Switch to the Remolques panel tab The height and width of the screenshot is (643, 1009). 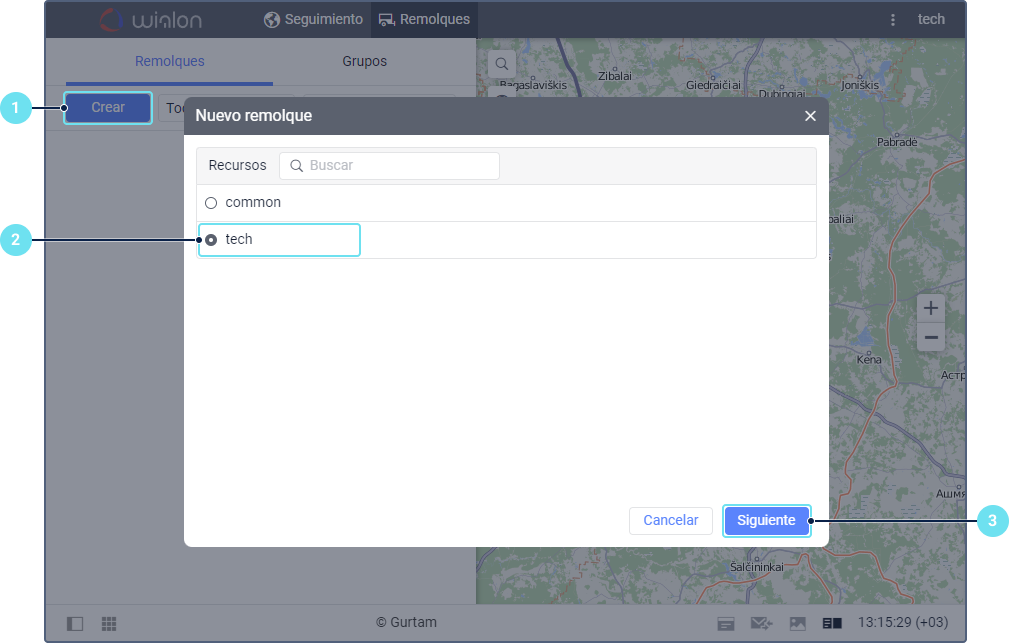point(169,61)
